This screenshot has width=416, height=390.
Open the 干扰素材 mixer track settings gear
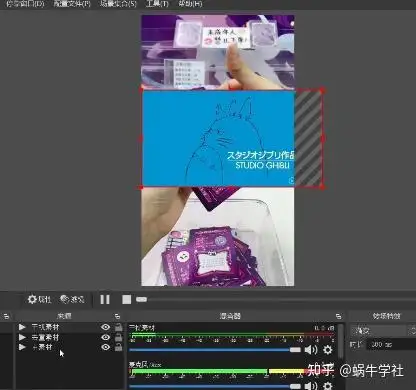coord(328,350)
